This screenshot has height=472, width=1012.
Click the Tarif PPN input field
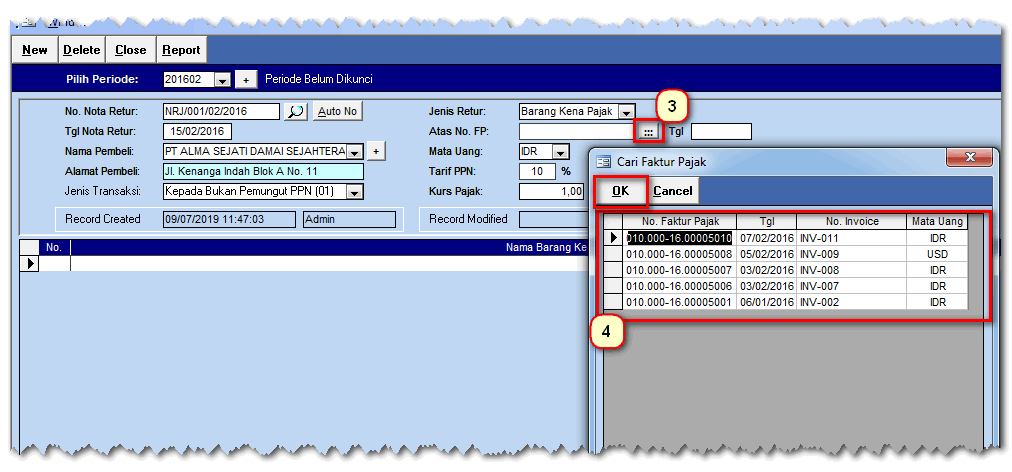pyautogui.click(x=536, y=171)
